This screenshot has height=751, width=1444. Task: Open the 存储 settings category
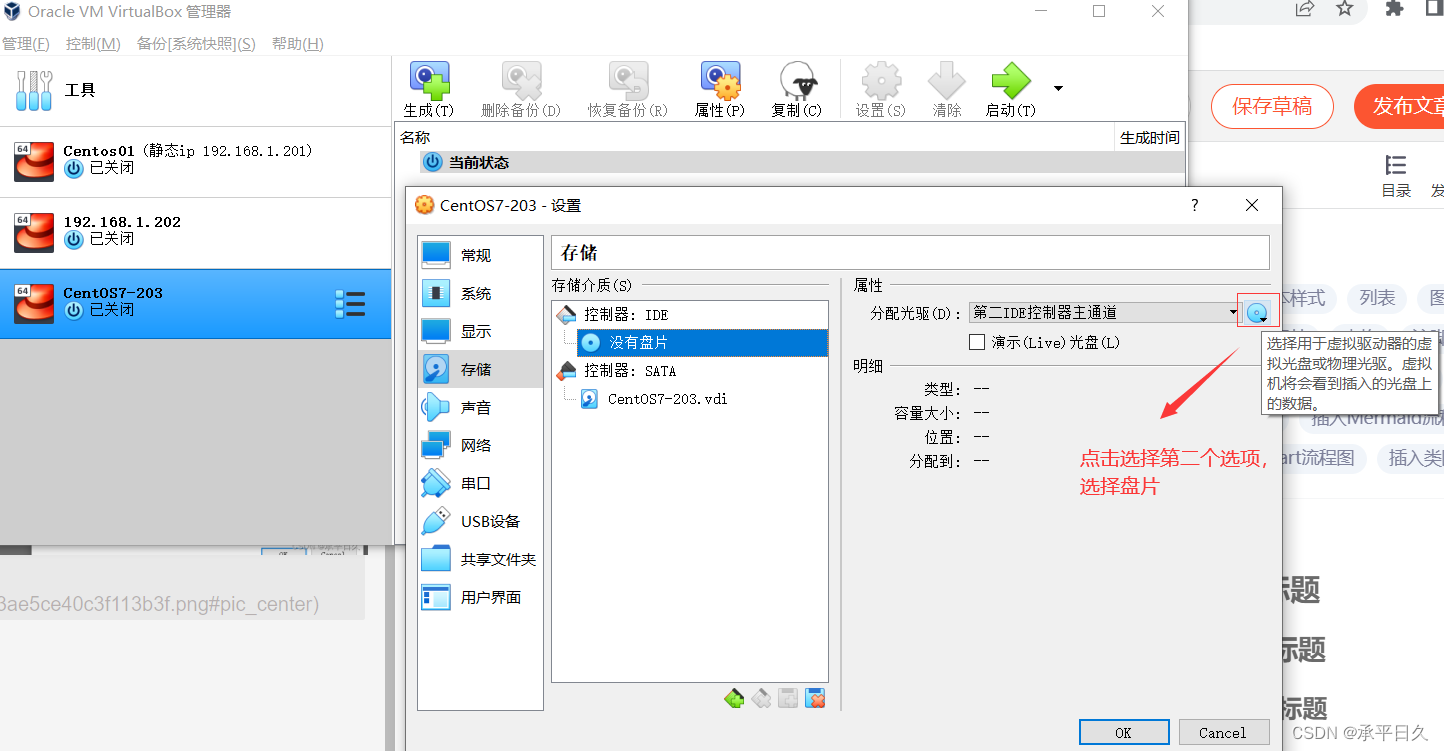pyautogui.click(x=480, y=369)
